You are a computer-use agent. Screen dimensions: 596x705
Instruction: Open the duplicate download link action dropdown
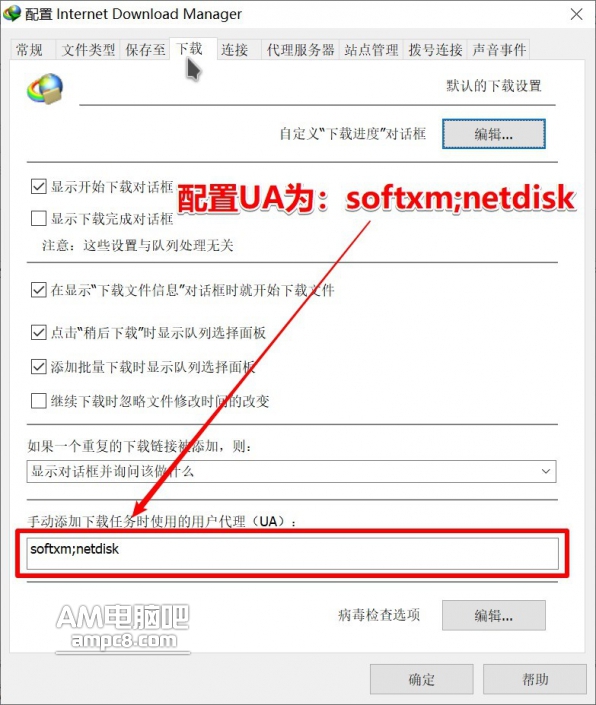(291, 471)
